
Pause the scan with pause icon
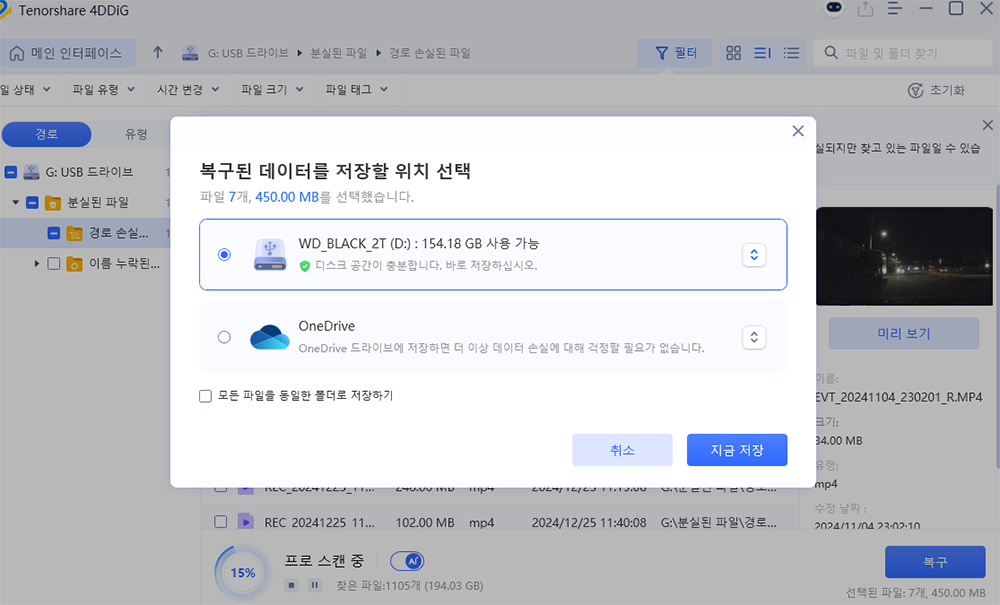[x=314, y=585]
